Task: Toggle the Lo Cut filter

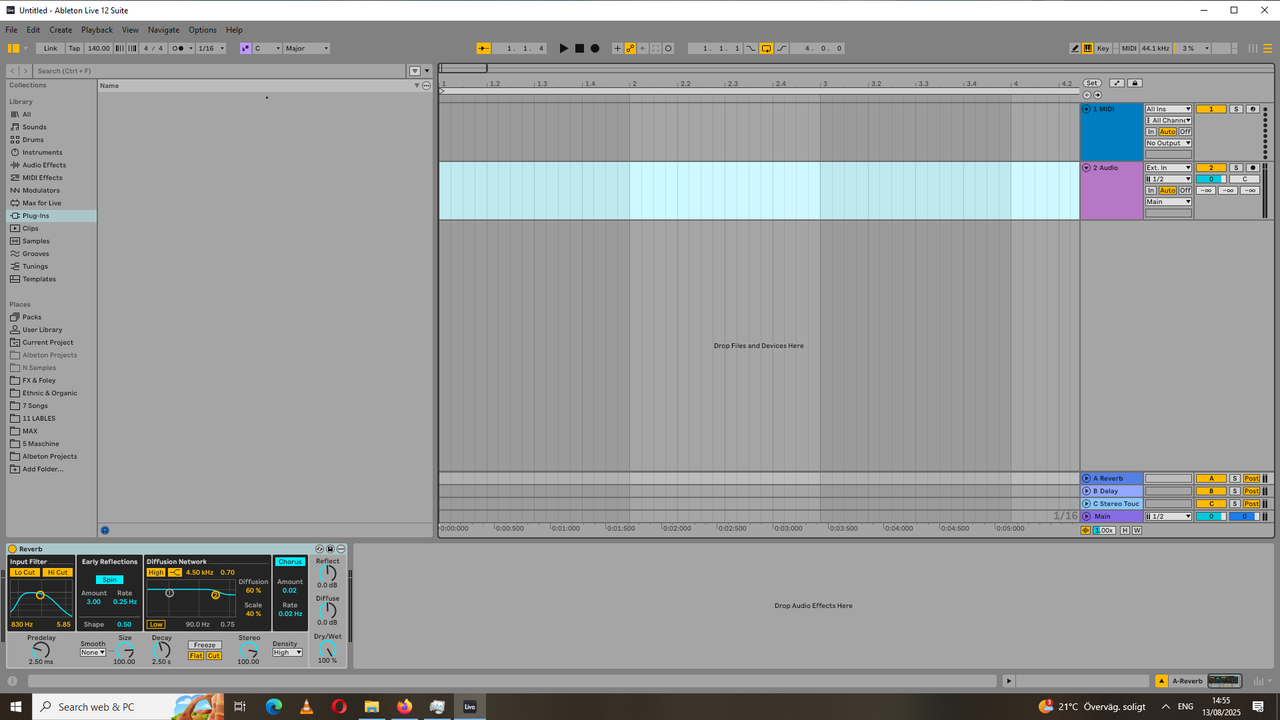Action: point(25,572)
